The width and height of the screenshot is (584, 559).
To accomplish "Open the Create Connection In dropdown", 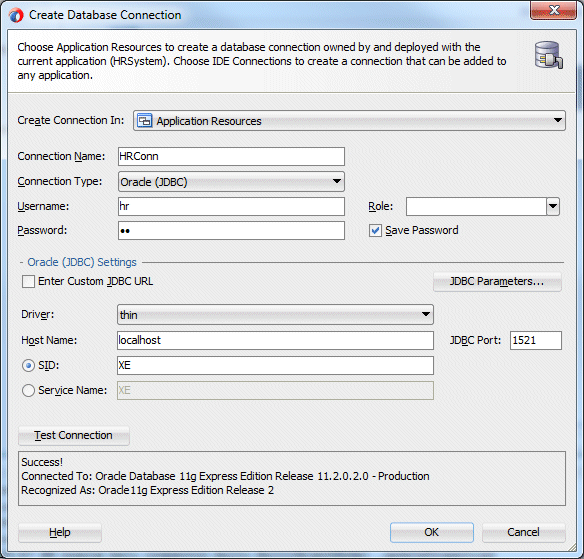I will click(x=349, y=121).
